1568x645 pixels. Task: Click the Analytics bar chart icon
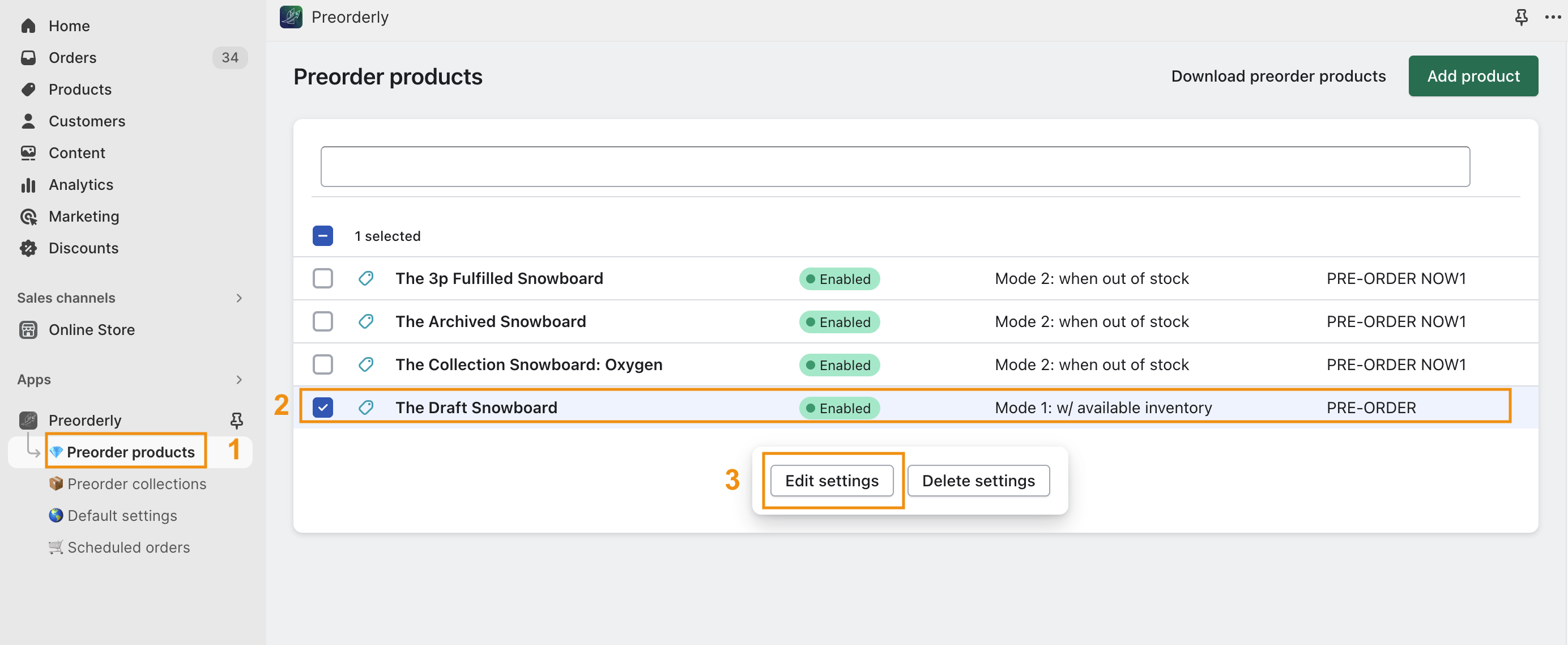[x=28, y=185]
